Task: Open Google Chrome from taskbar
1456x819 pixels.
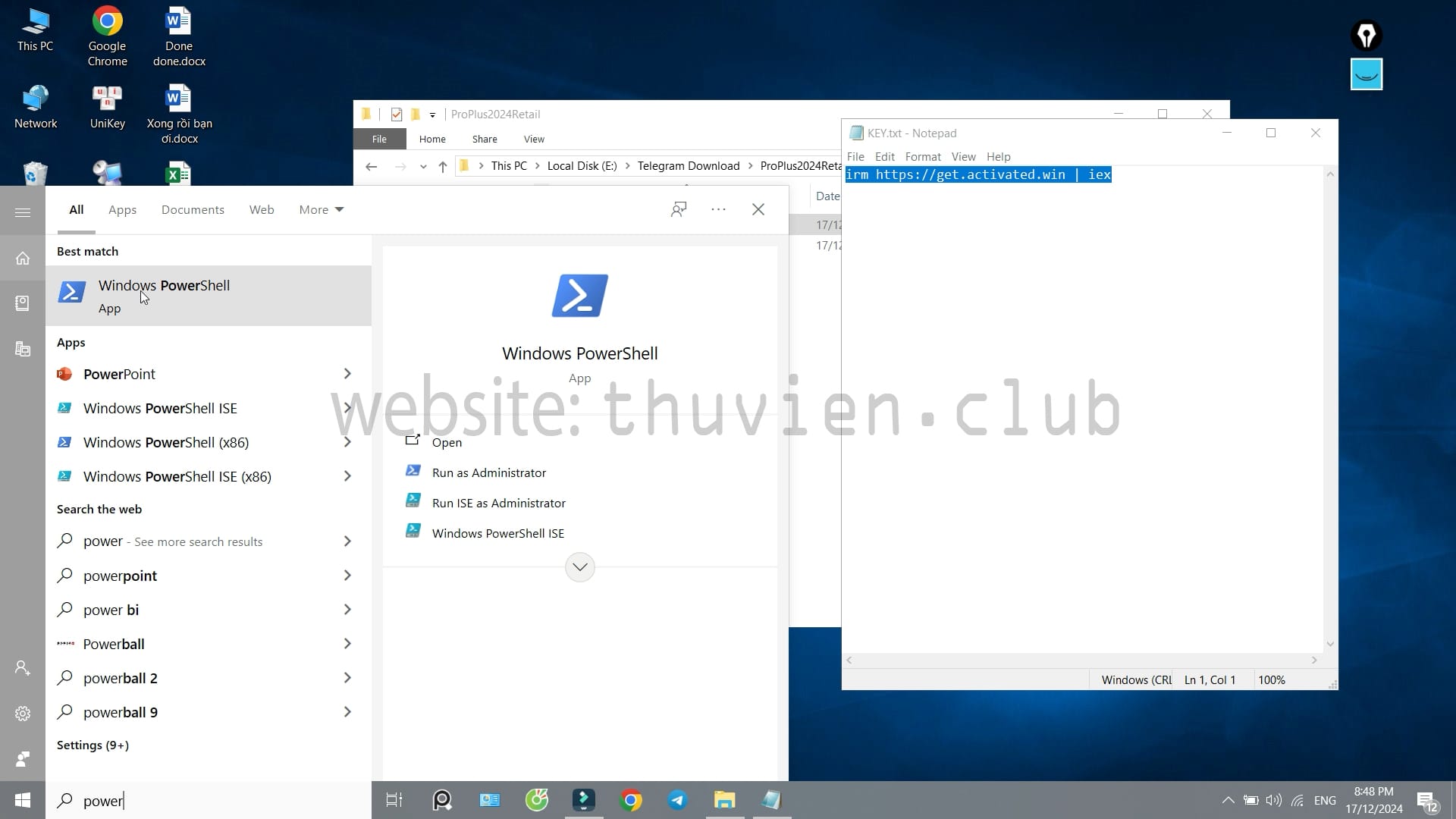Action: [630, 800]
